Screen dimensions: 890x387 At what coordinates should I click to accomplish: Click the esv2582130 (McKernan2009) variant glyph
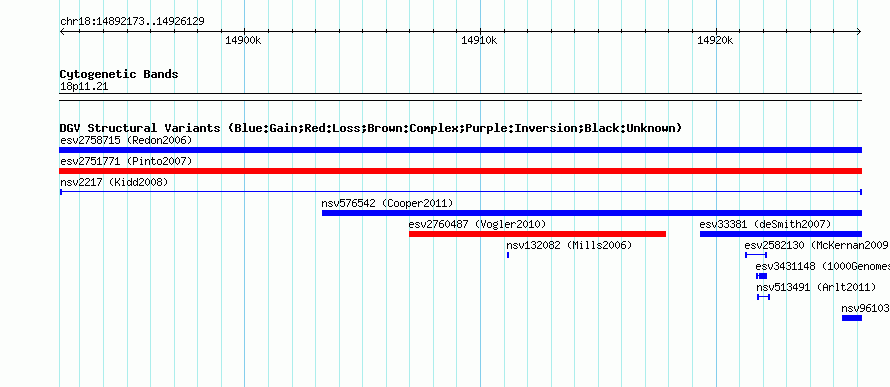[x=755, y=255]
